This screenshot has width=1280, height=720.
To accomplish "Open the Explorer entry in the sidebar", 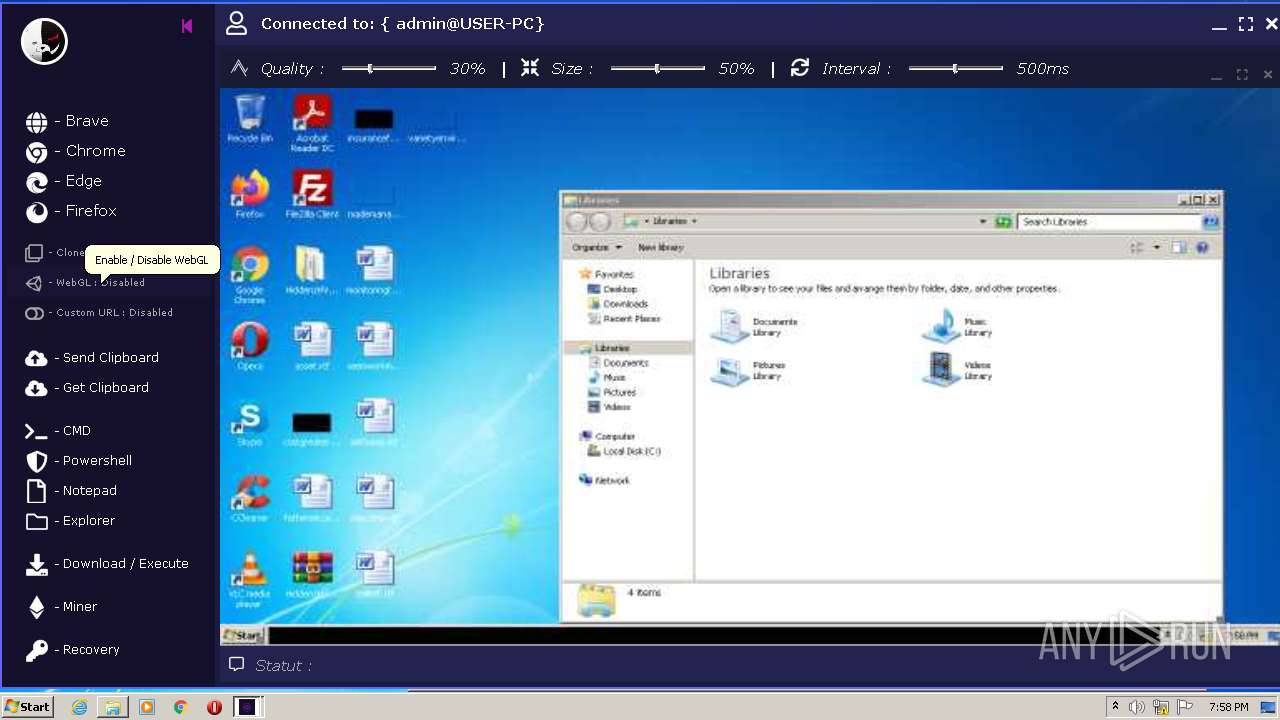I will 70,521.
